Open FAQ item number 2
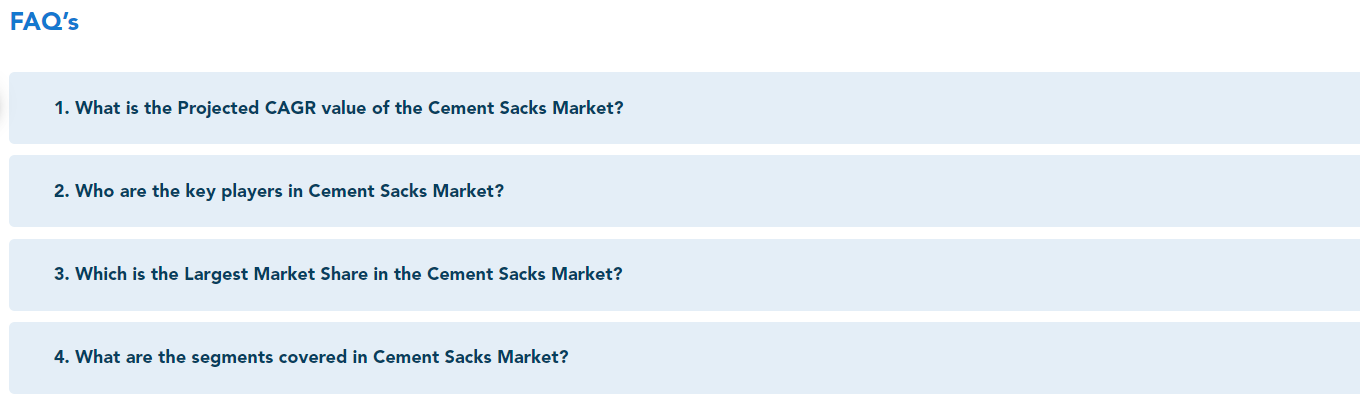 [x=684, y=191]
